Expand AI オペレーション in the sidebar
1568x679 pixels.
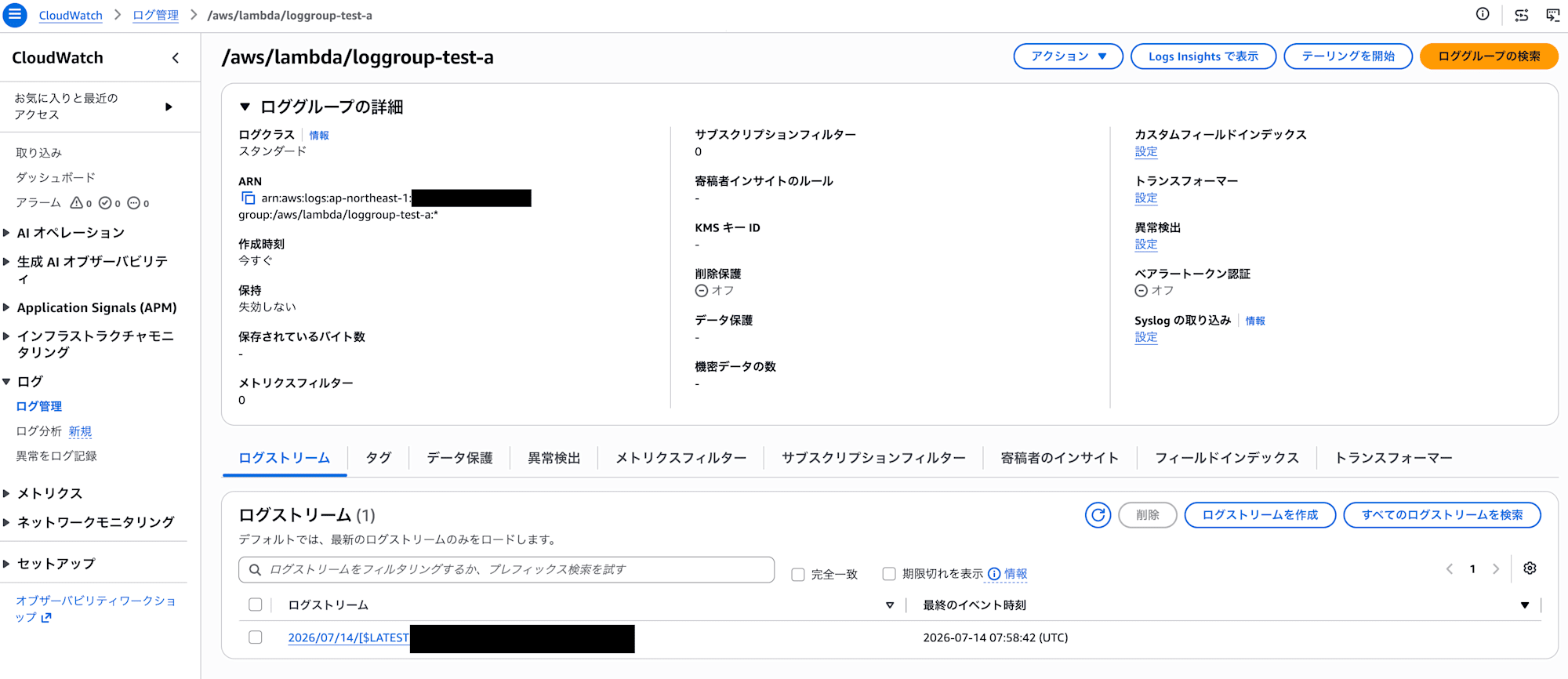click(x=6, y=233)
